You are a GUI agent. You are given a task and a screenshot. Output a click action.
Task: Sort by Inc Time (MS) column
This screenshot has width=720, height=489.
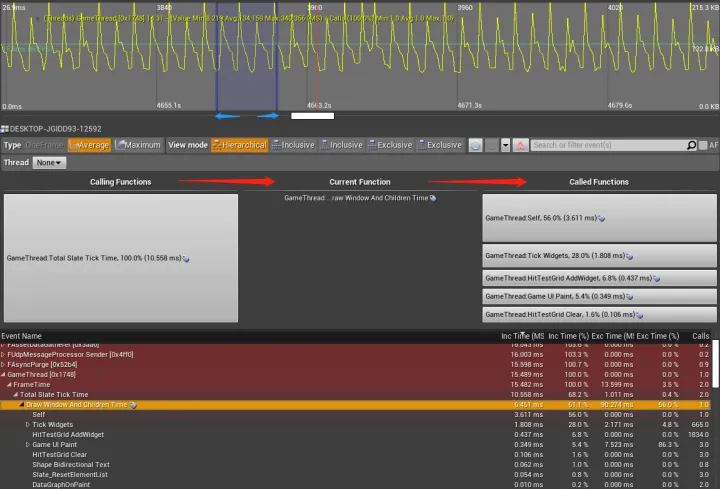[x=523, y=336]
